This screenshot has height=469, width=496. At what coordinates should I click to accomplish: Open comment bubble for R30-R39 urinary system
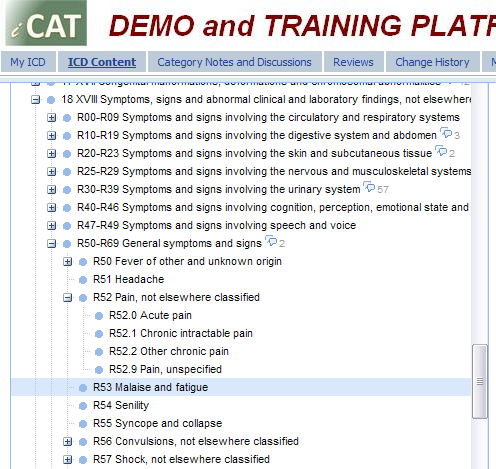tap(369, 187)
